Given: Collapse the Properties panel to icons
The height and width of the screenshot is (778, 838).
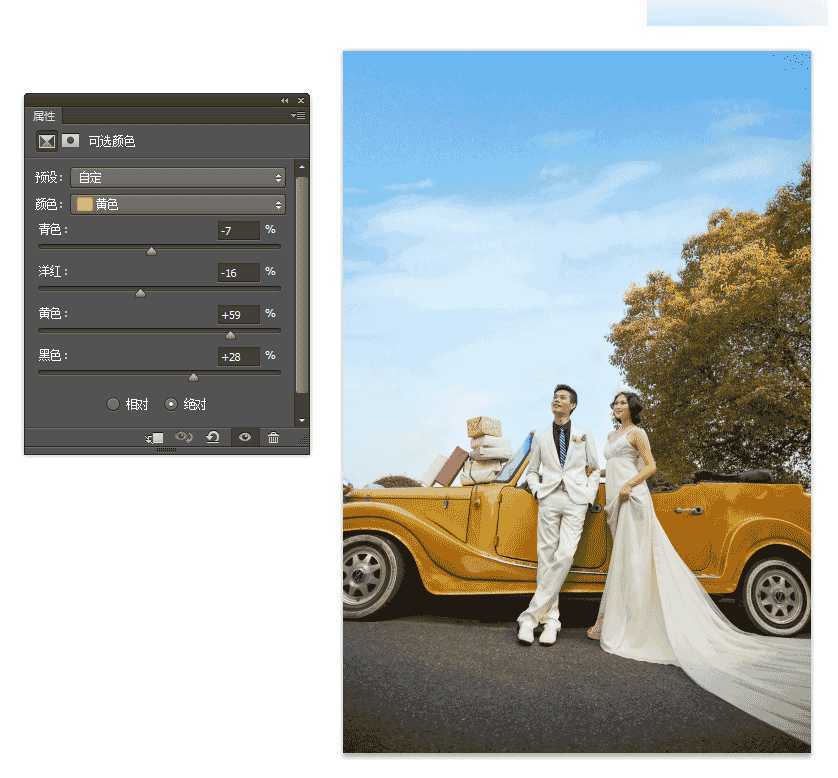Looking at the screenshot, I should pos(283,100).
